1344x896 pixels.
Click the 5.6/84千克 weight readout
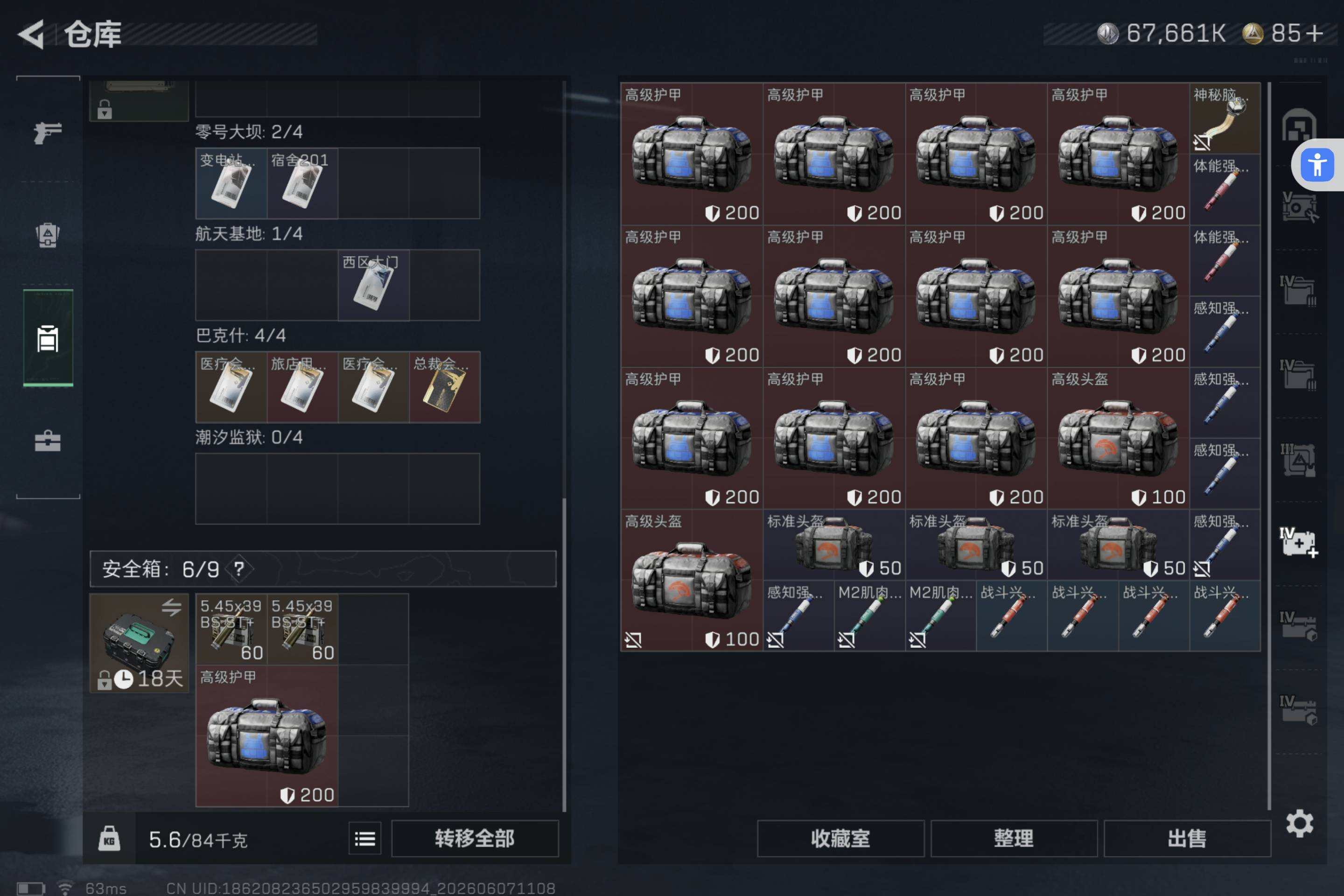(x=198, y=840)
